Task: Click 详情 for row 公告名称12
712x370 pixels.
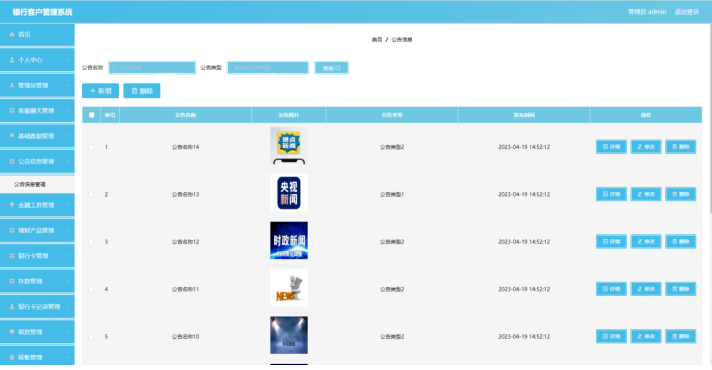Action: click(611, 242)
